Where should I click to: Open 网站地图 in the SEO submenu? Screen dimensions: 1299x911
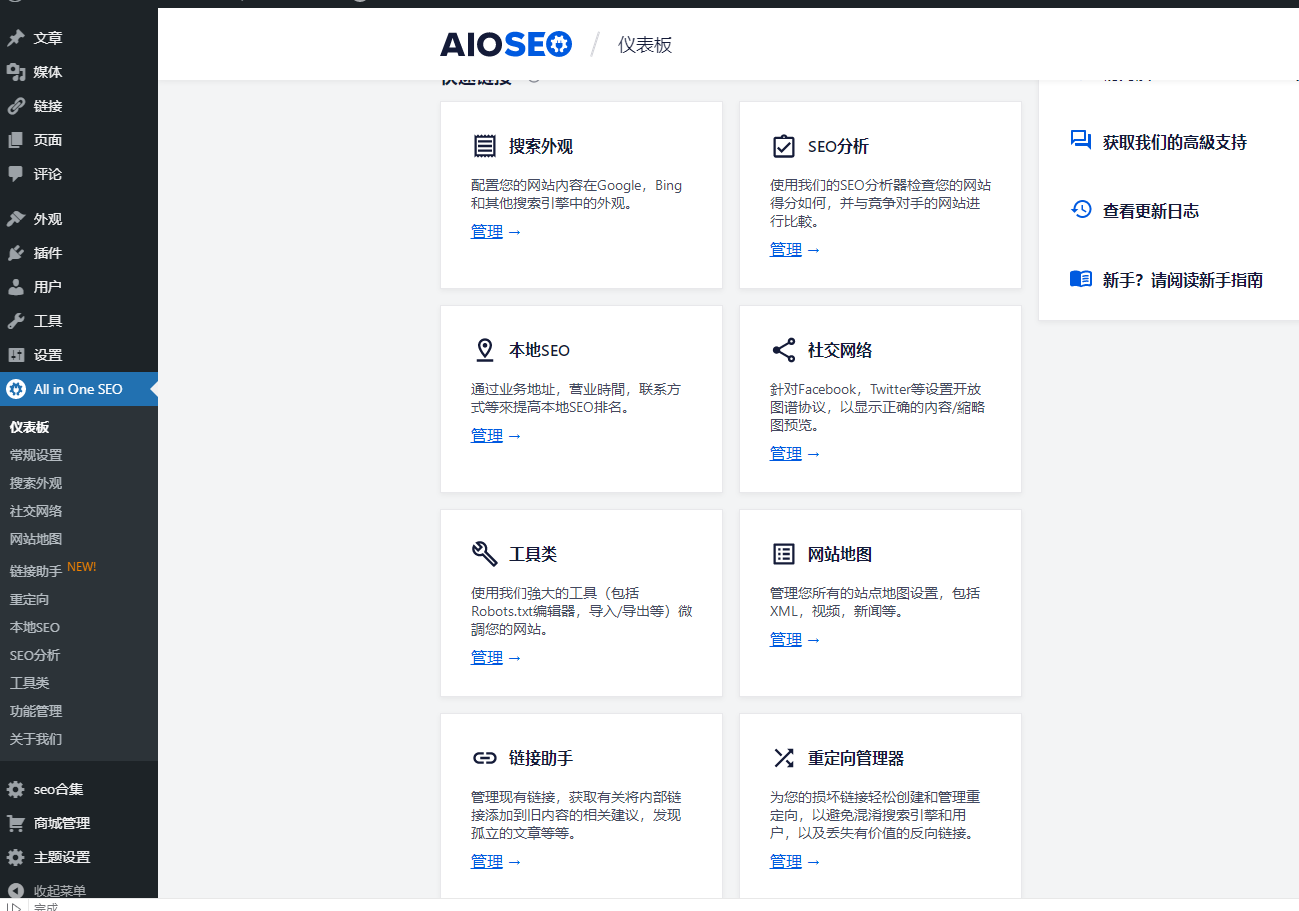point(36,539)
